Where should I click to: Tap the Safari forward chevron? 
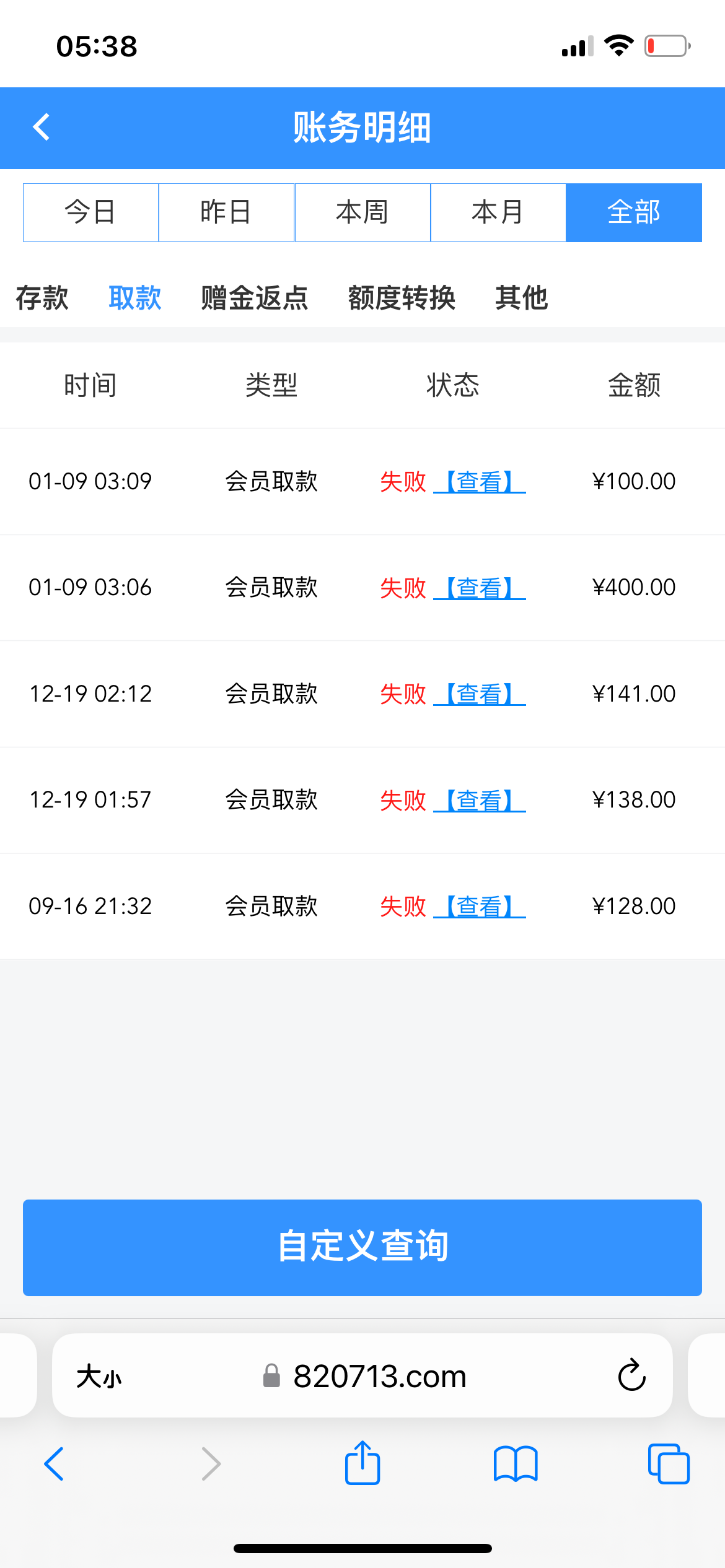tap(211, 1464)
